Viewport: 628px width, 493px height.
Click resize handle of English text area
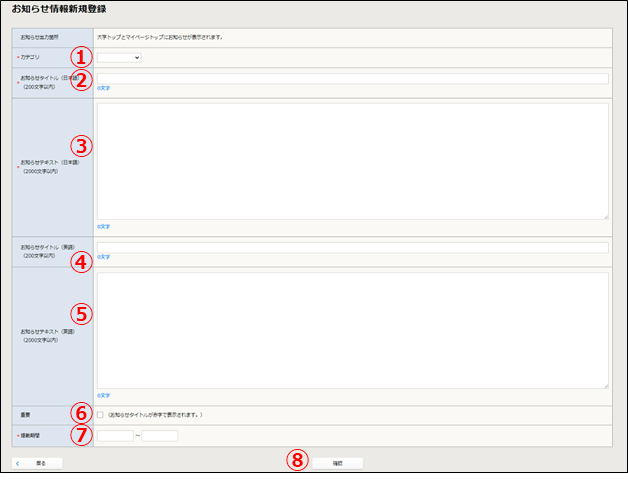pos(605,385)
